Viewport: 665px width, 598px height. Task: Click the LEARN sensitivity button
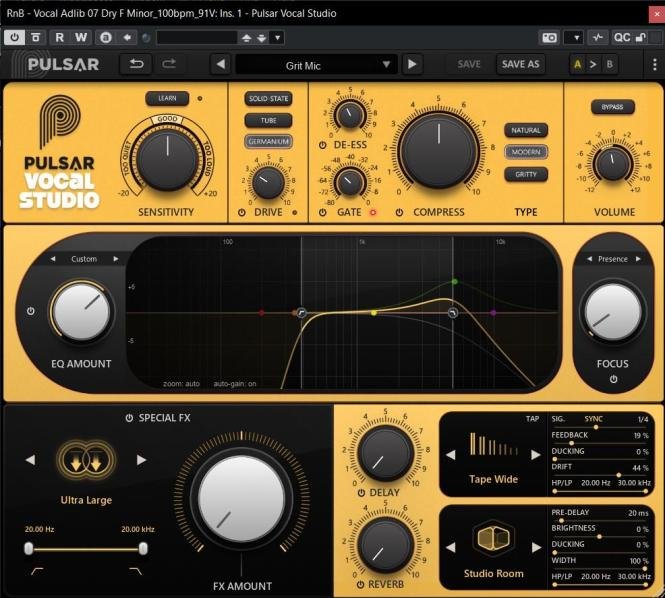167,98
